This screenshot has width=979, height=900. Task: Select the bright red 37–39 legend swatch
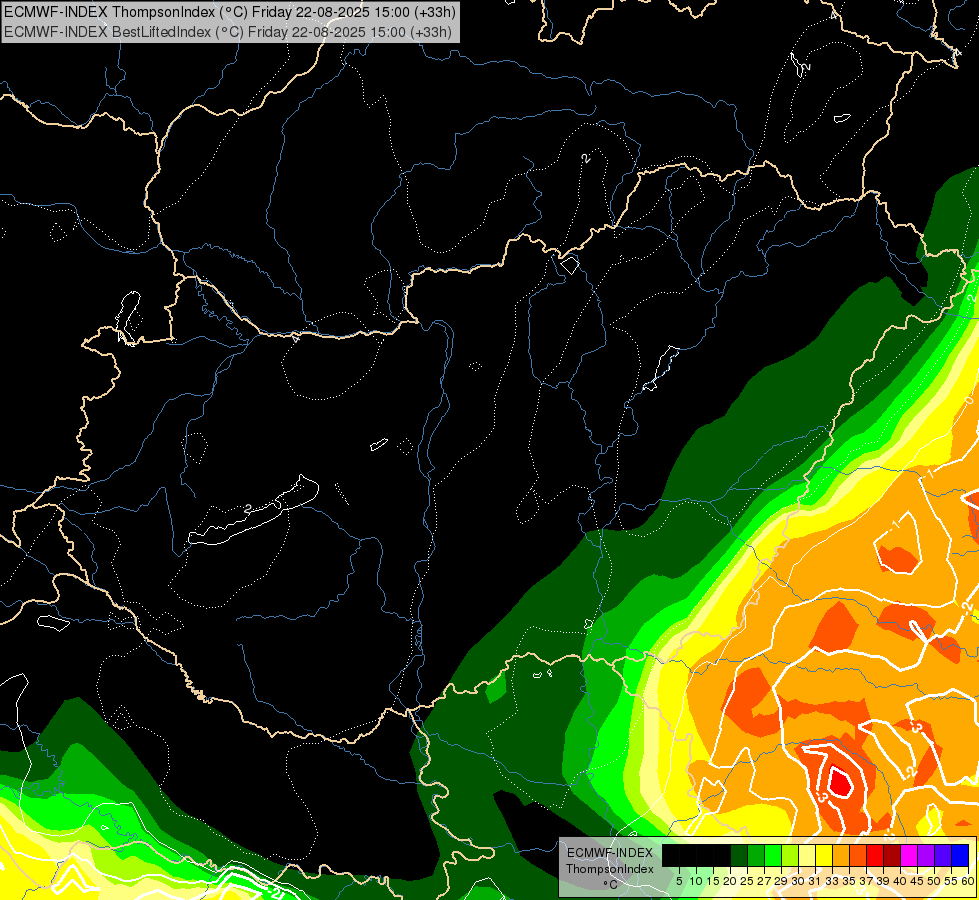pos(875,855)
